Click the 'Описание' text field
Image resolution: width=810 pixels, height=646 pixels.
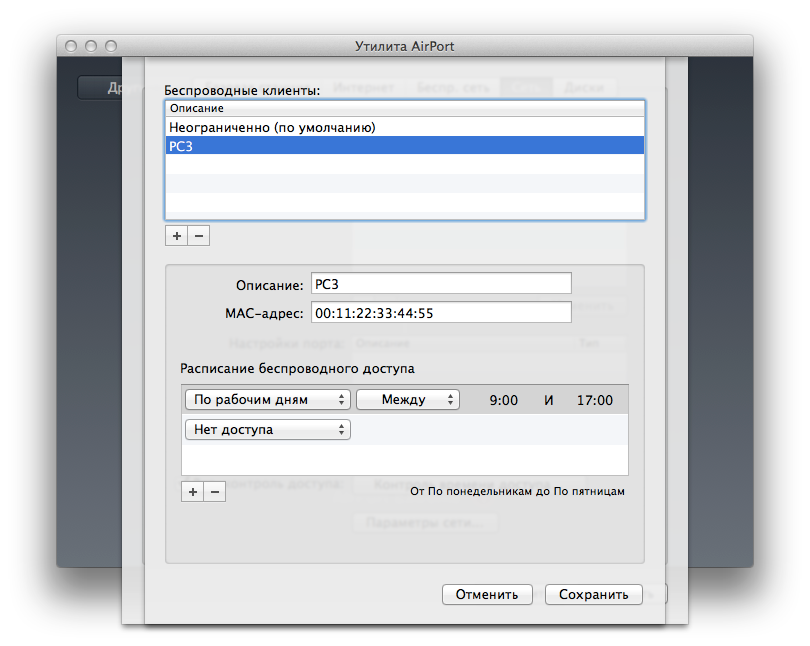point(441,283)
